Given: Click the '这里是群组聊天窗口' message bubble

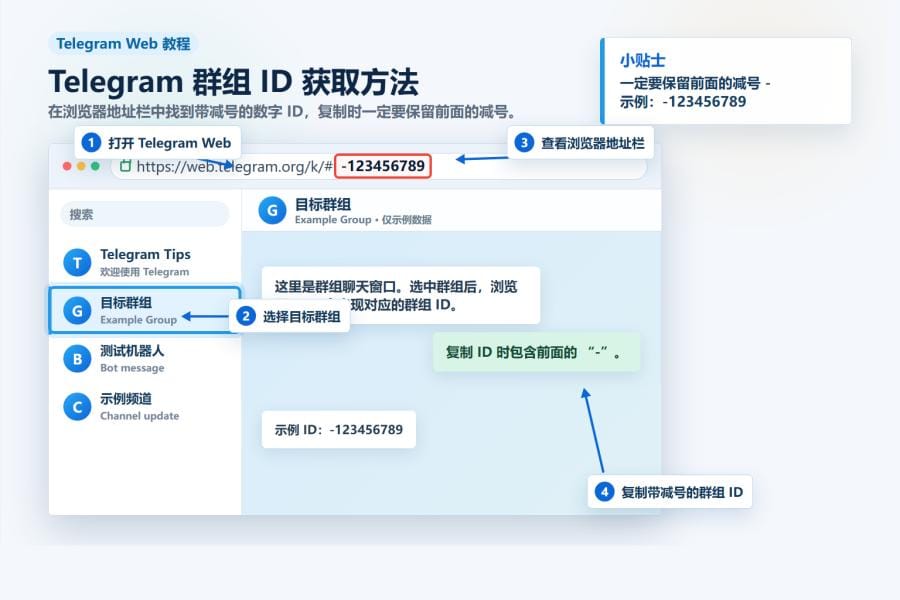Looking at the screenshot, I should pos(401,295).
